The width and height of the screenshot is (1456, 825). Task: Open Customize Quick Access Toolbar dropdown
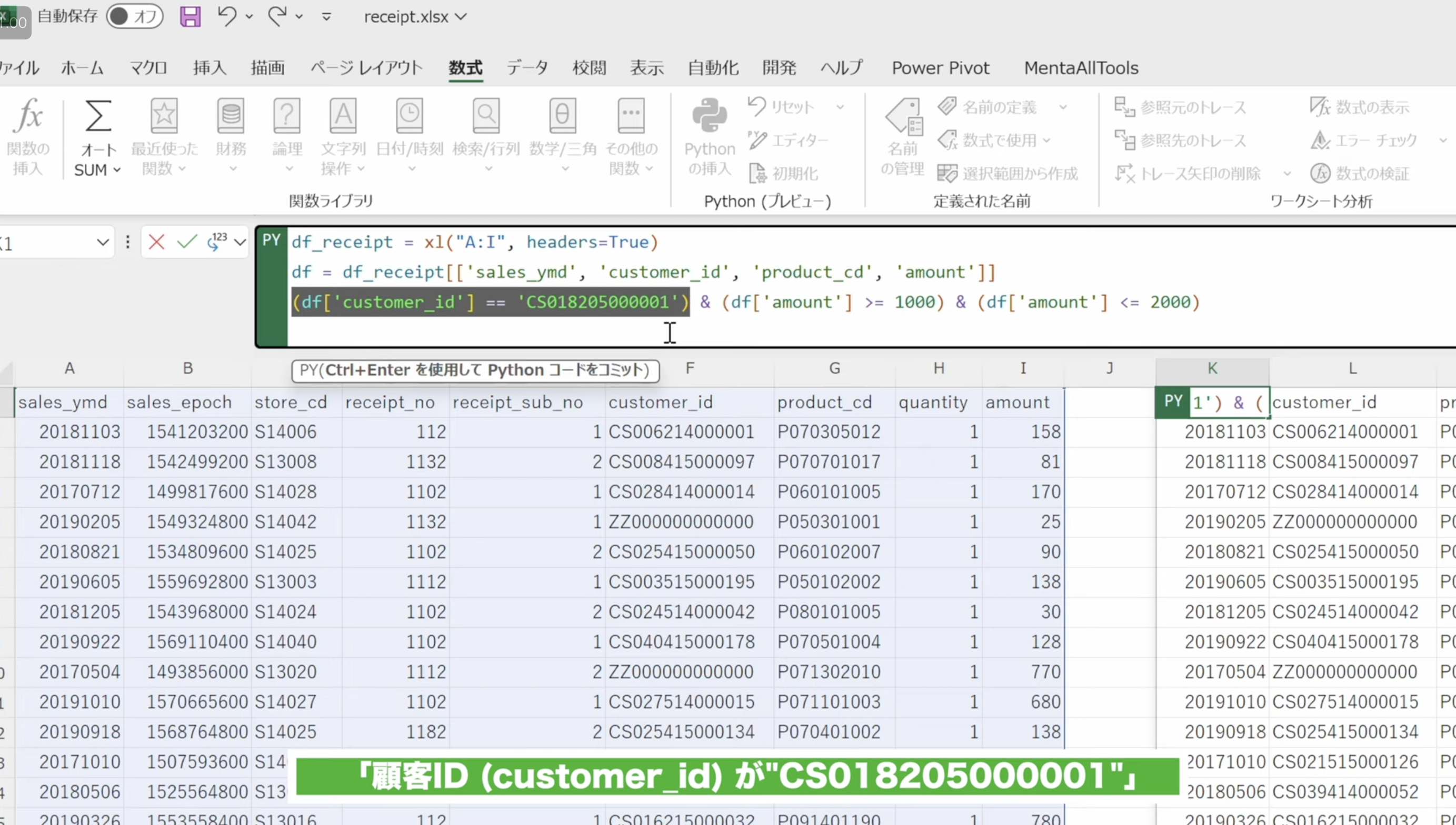click(326, 17)
